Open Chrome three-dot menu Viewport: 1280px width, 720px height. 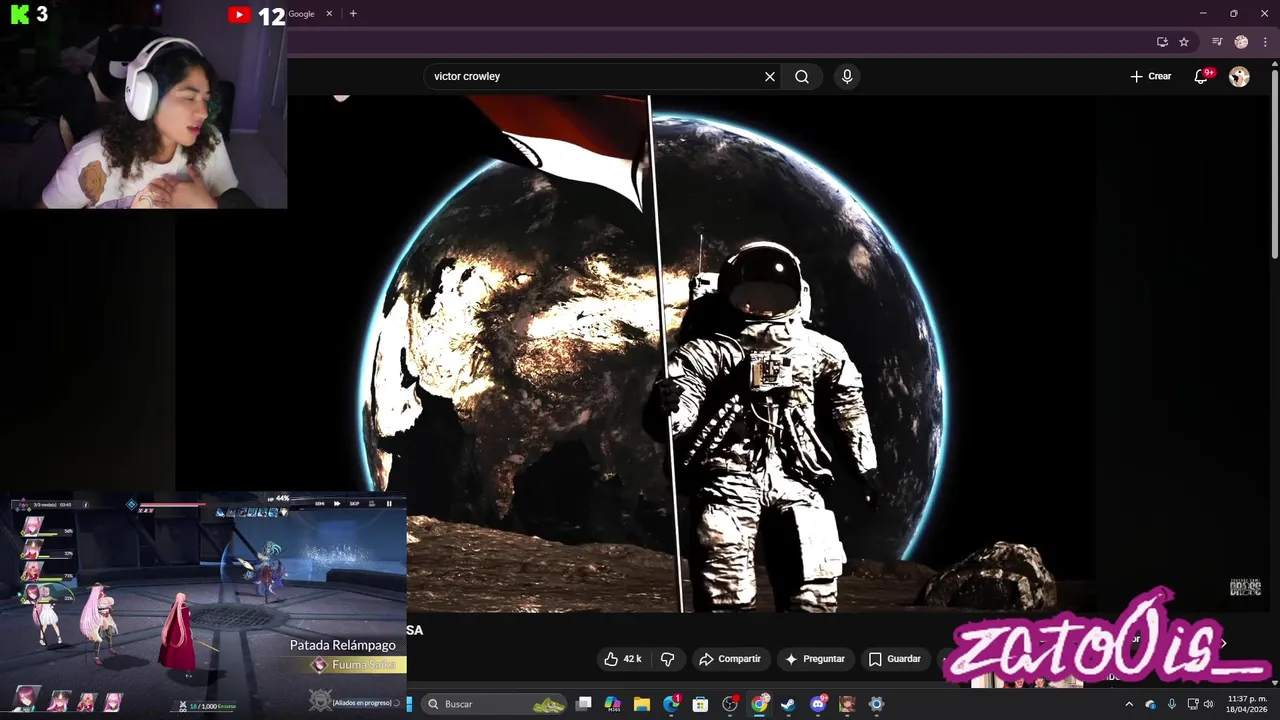pyautogui.click(x=1265, y=42)
